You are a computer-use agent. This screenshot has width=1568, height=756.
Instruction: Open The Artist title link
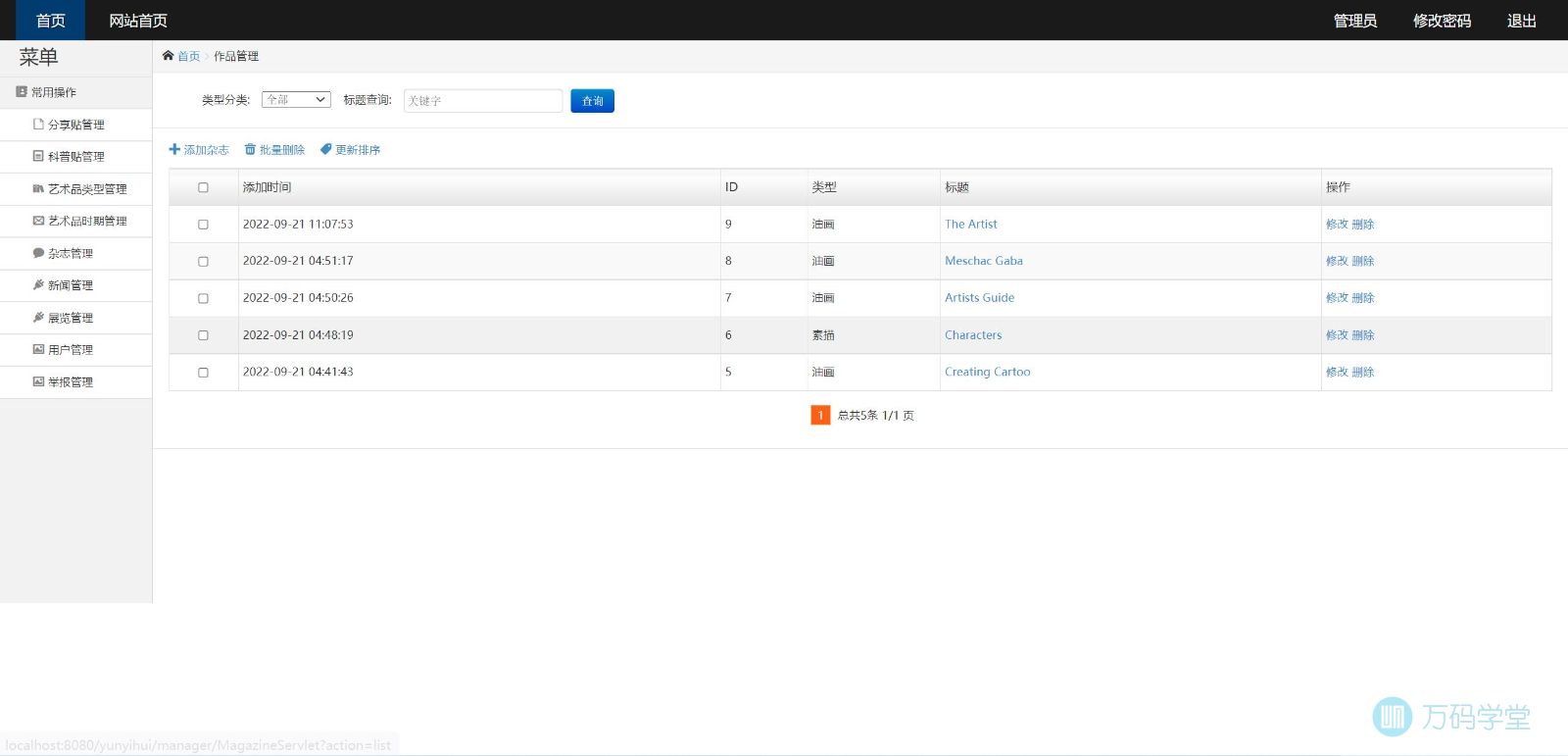click(x=970, y=225)
